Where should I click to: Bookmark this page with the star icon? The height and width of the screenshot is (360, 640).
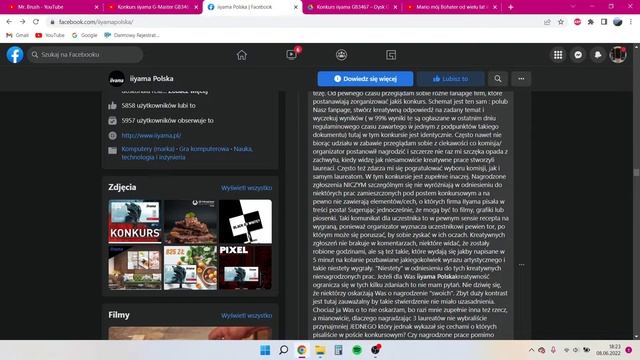[x=561, y=22]
